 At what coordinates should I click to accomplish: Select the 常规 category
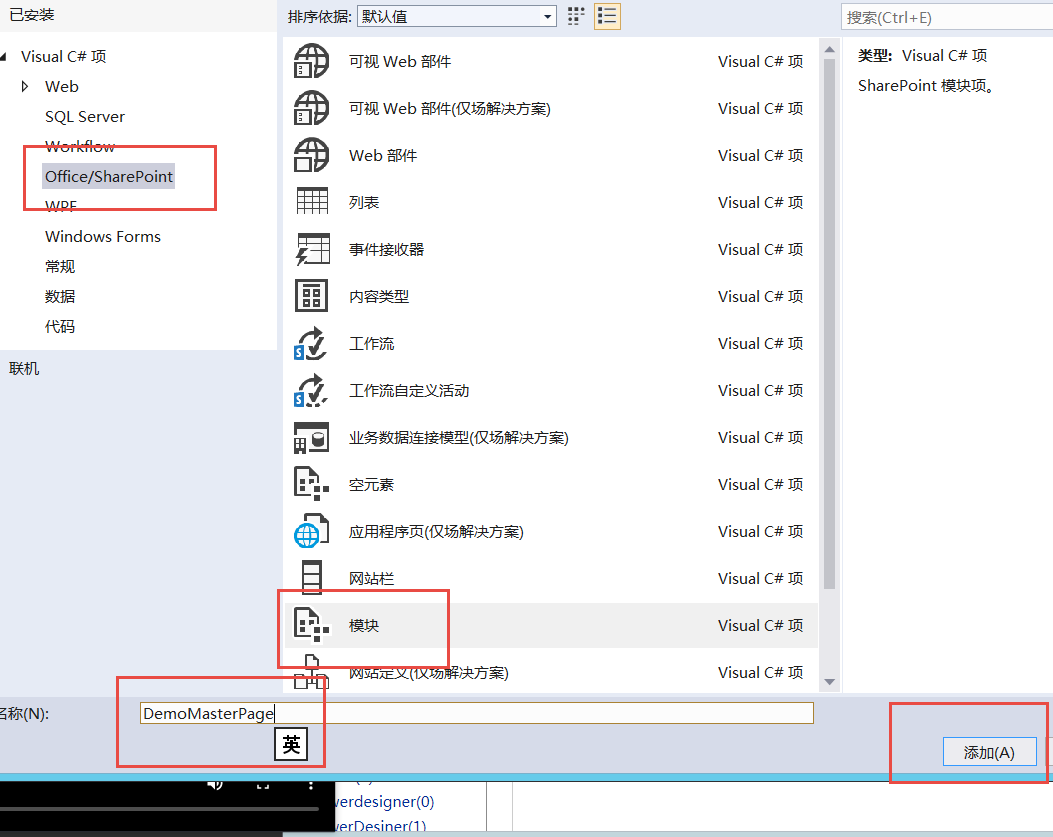60,266
